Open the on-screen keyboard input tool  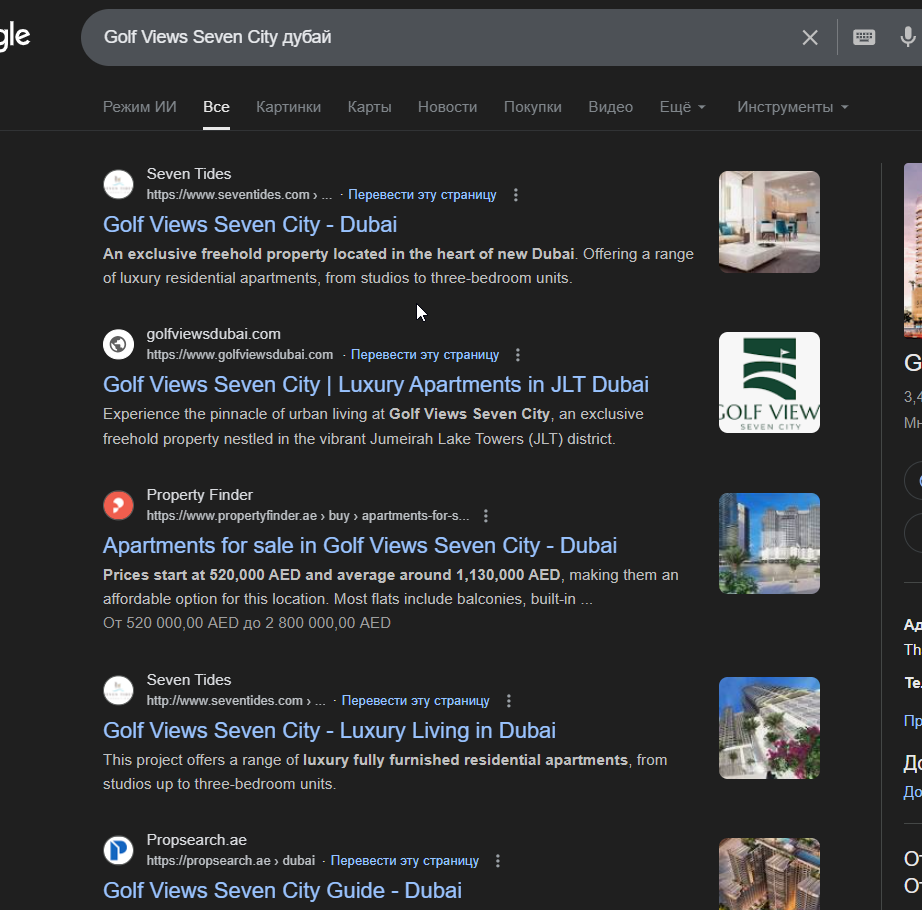[x=864, y=38]
